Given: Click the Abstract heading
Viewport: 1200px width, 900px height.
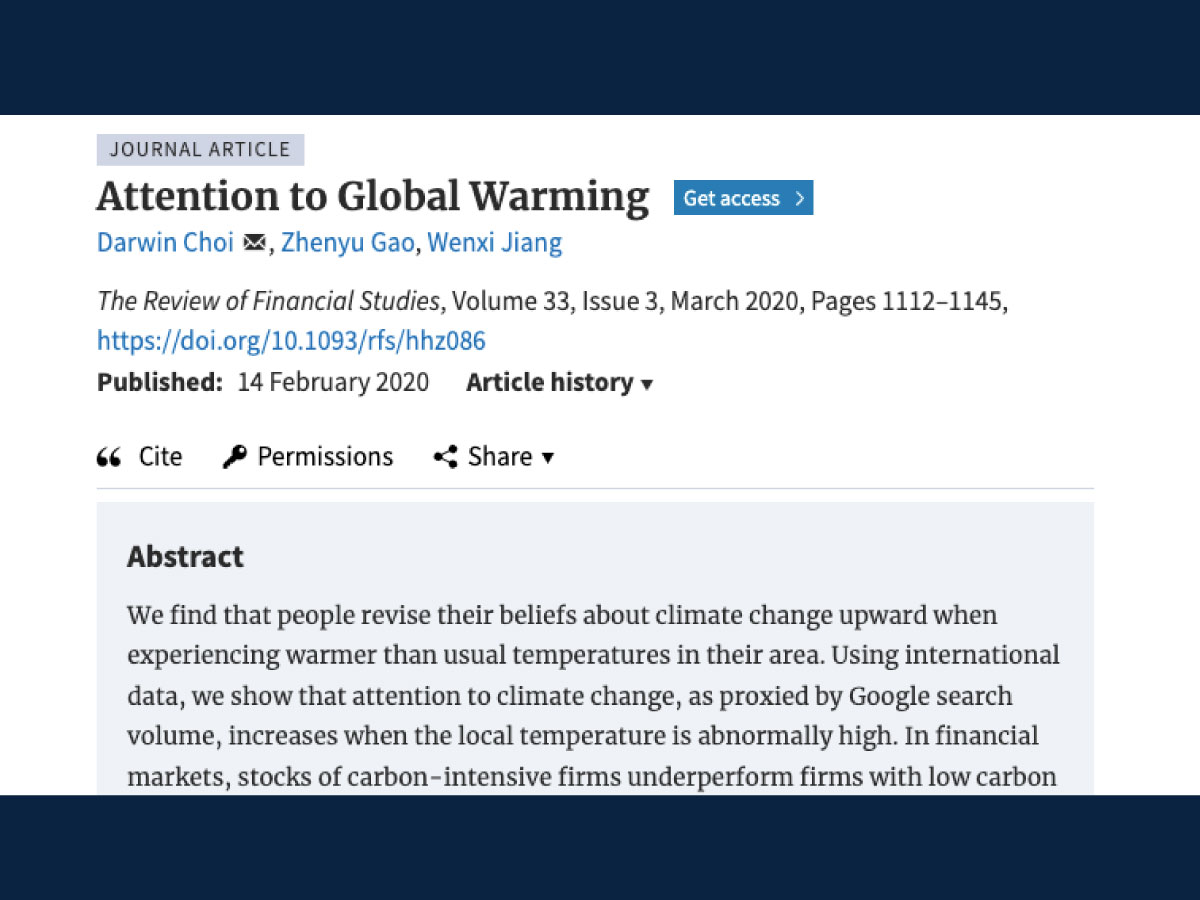Looking at the screenshot, I should 185,557.
